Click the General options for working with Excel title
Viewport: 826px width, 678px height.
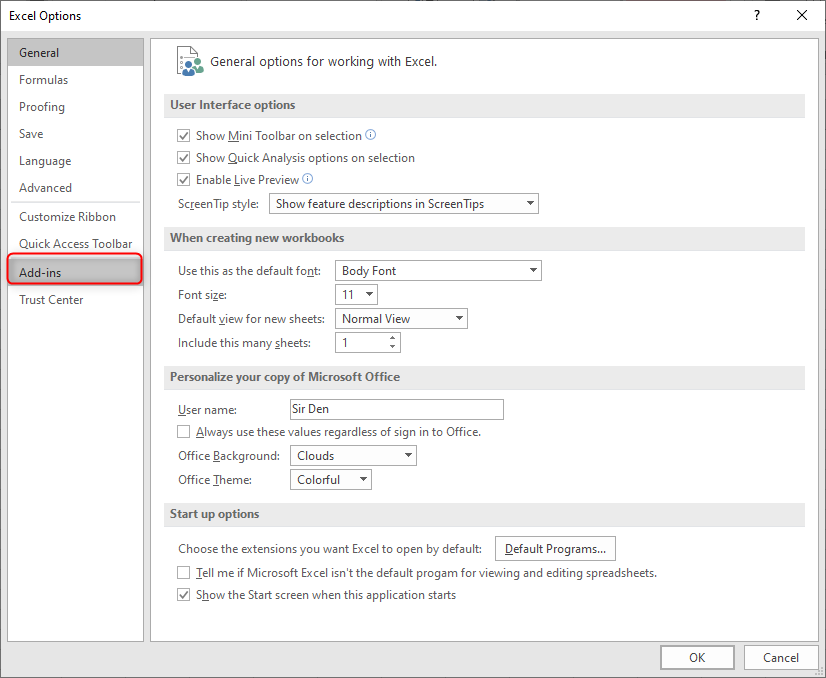pos(323,62)
